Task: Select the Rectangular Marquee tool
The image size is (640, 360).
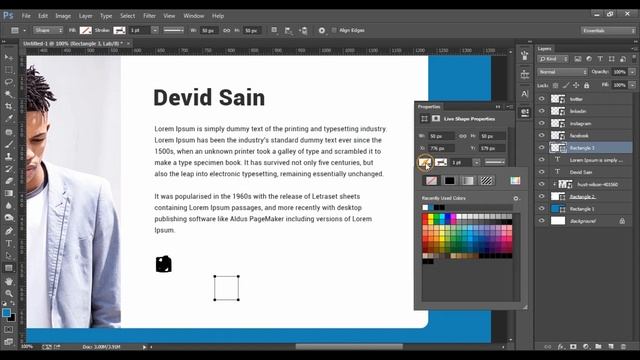Action: pyautogui.click(x=9, y=70)
